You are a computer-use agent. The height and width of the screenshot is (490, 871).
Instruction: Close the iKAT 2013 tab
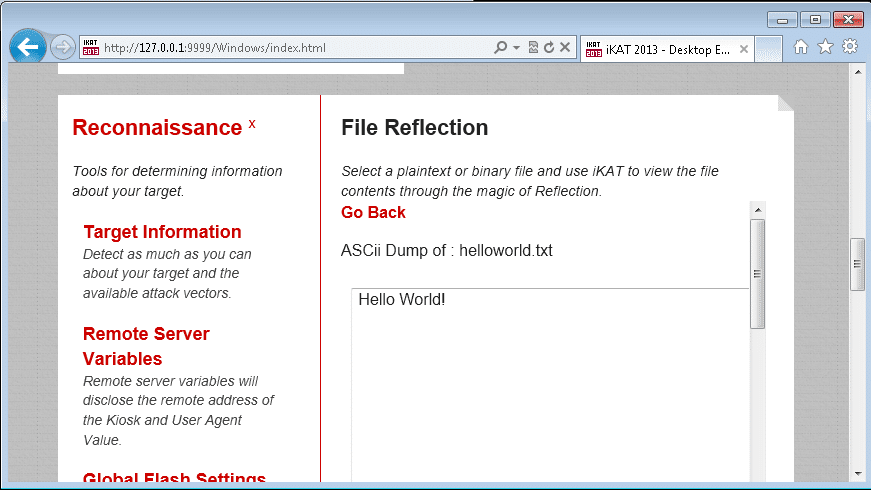click(x=744, y=49)
